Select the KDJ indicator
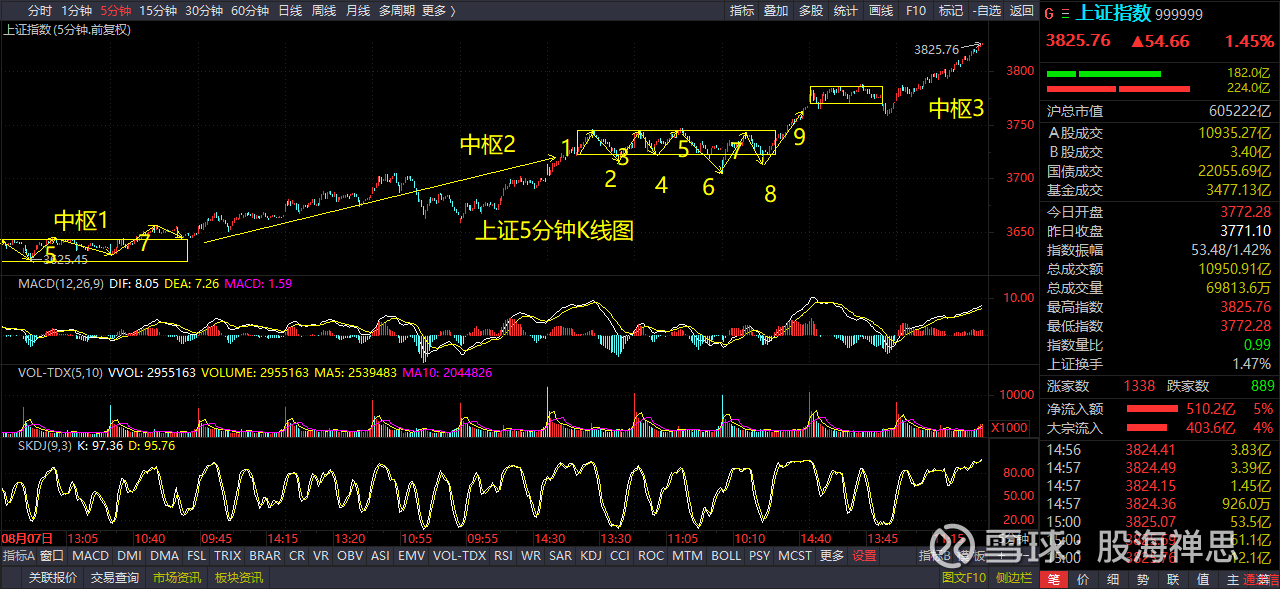 pos(592,556)
